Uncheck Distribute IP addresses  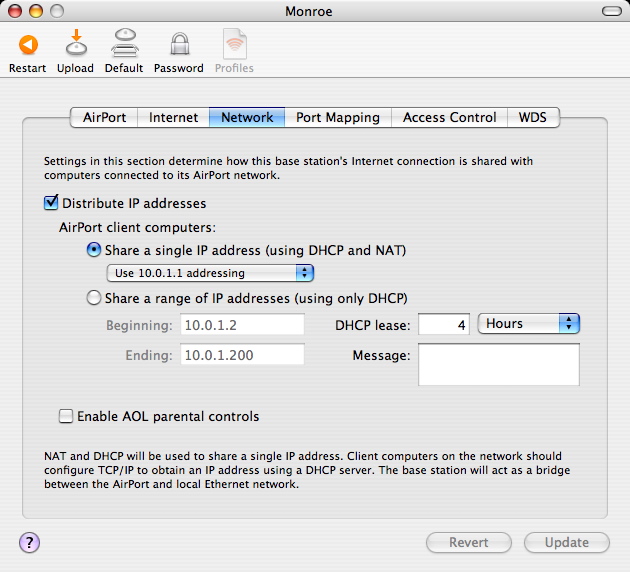[x=51, y=202]
